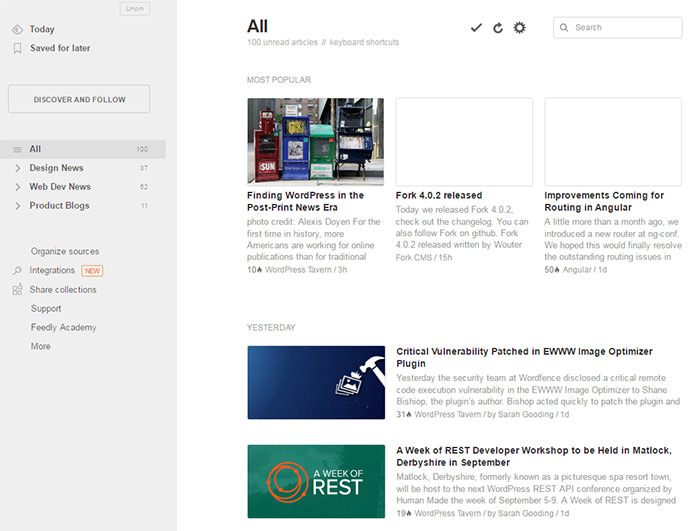This screenshot has height=531, width=700.
Task: Click the NEW badge beside Integrations
Action: coord(92,271)
